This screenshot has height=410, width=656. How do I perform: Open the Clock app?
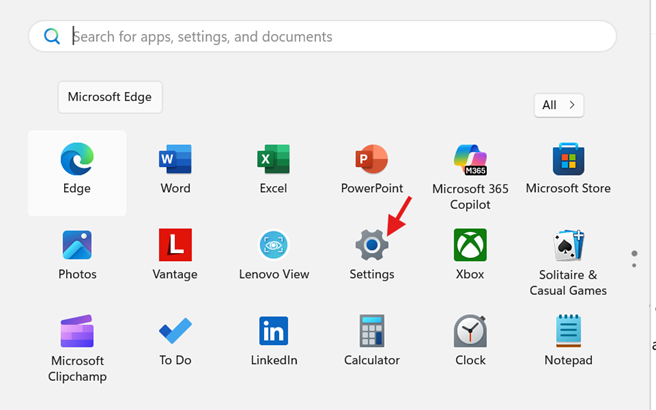[x=470, y=332]
